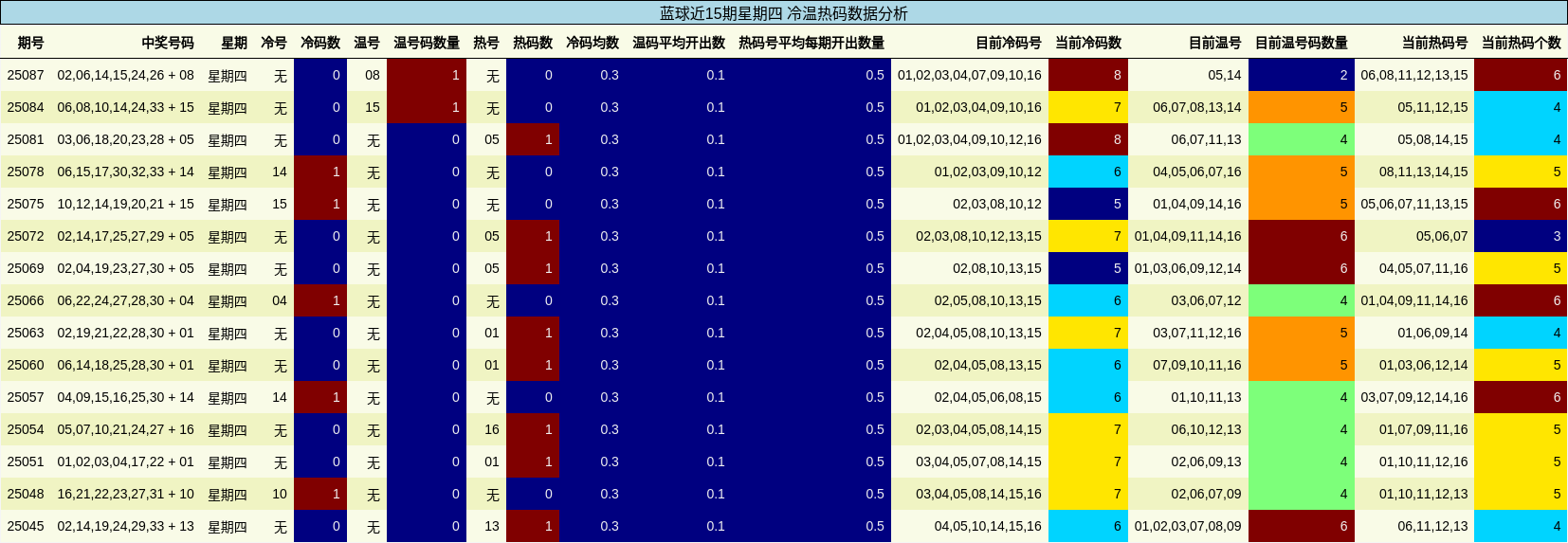
Task: Click period number 25066
Action: tap(26, 300)
